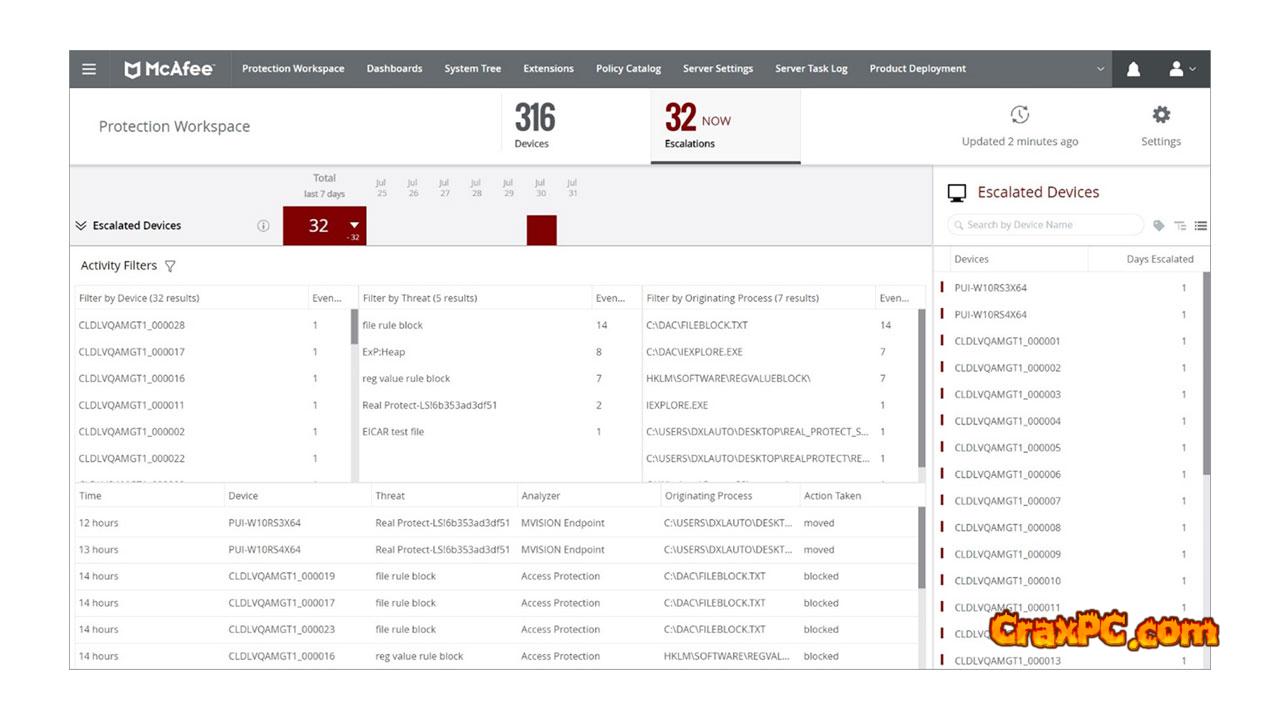This screenshot has height=720, width=1280.
Task: Click the refresh history clock icon
Action: (1019, 115)
